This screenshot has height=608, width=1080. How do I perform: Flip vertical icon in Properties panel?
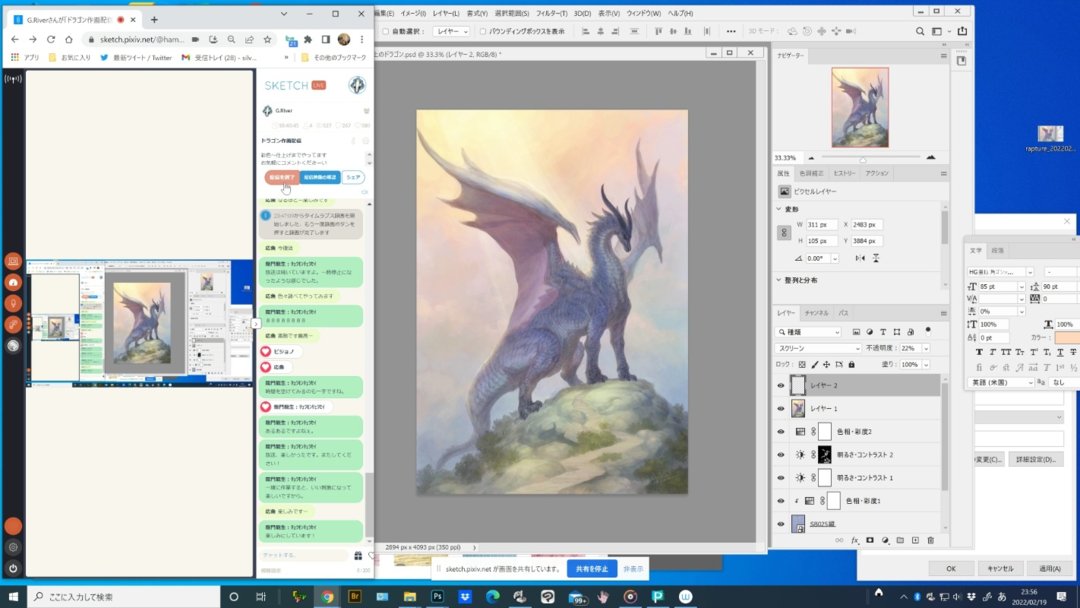tap(875, 258)
